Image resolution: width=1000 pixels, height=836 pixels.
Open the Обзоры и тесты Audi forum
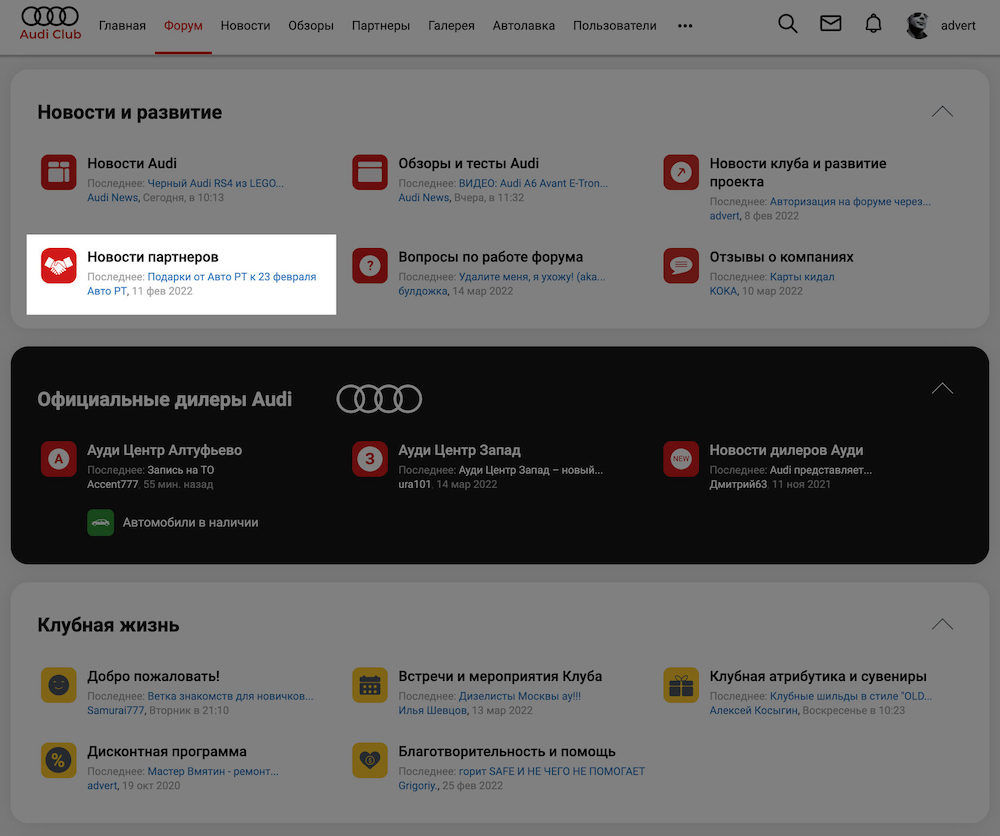click(469, 163)
